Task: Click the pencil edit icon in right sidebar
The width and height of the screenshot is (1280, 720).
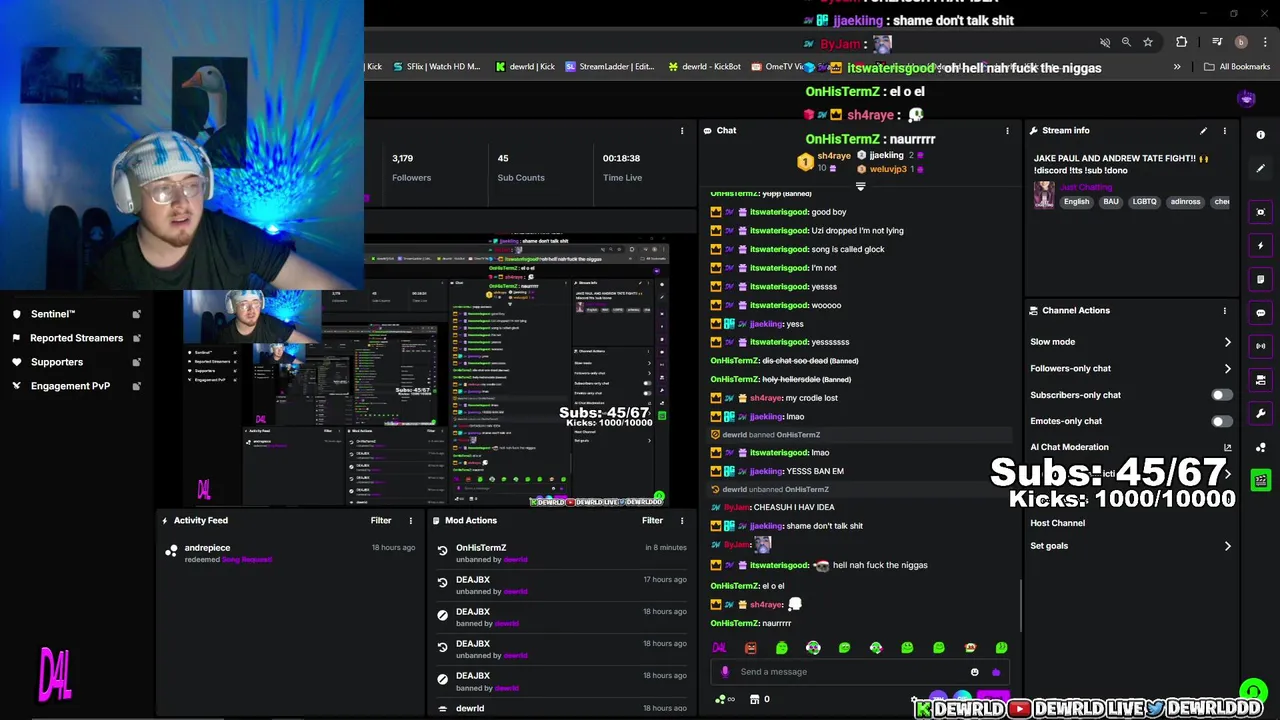Action: tap(1260, 168)
